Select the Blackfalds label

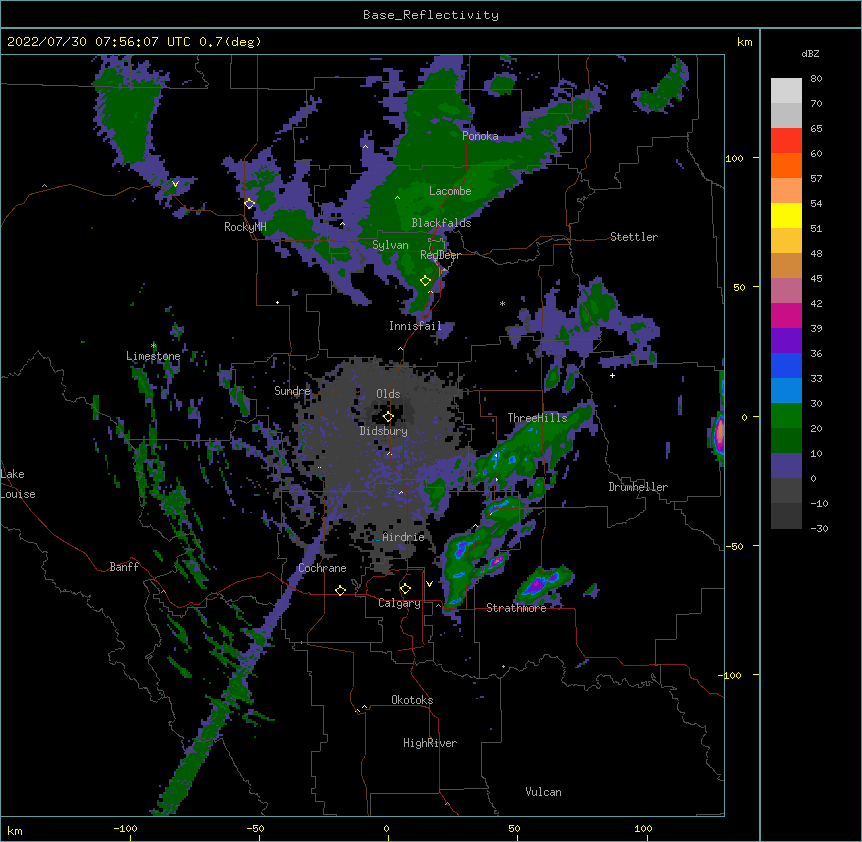[x=441, y=223]
